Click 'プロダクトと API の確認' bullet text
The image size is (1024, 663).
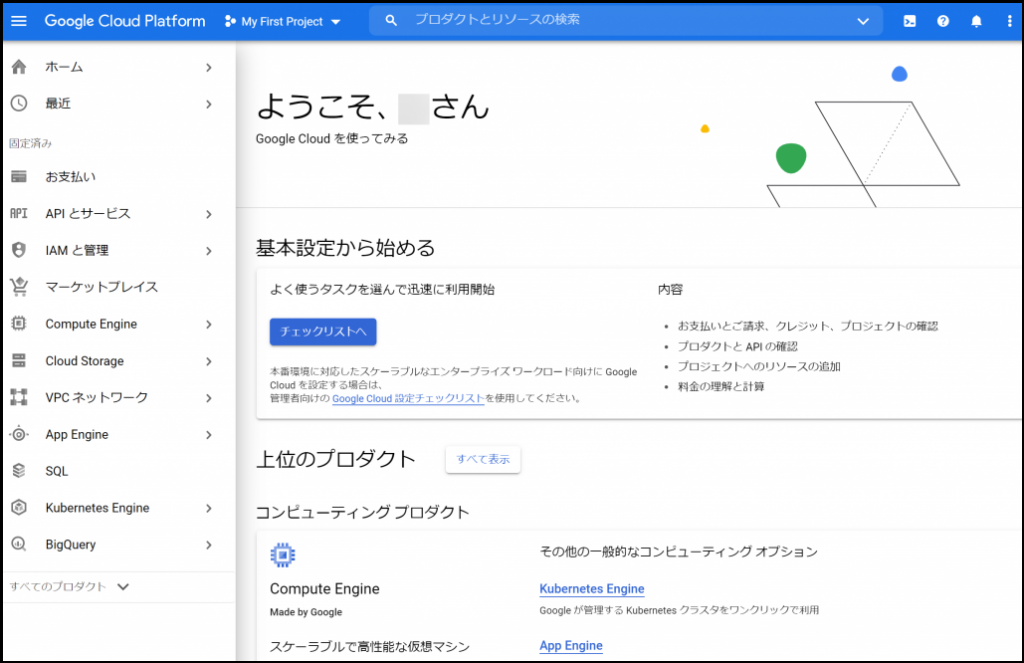click(737, 346)
